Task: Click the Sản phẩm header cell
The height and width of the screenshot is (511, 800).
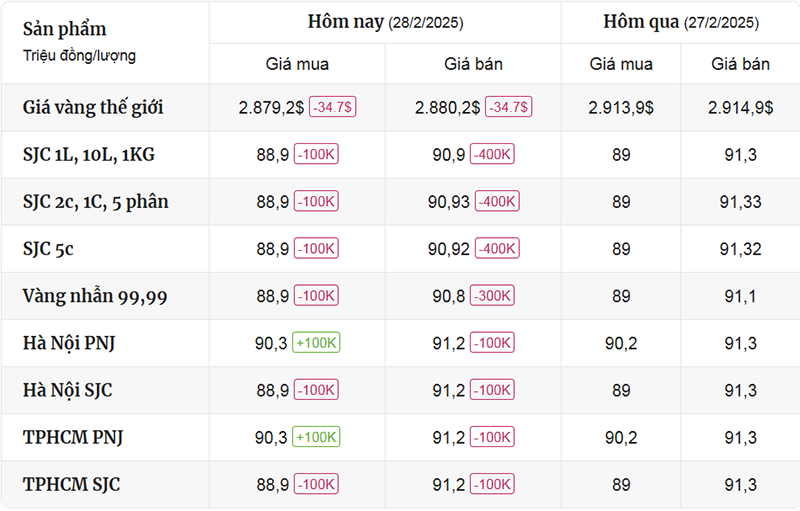Action: pos(105,42)
